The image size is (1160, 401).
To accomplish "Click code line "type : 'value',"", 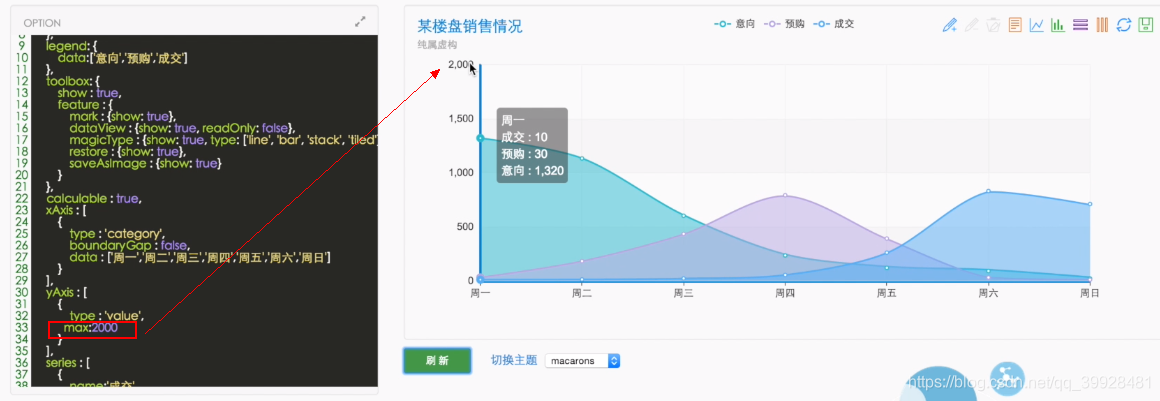I will point(107,316).
